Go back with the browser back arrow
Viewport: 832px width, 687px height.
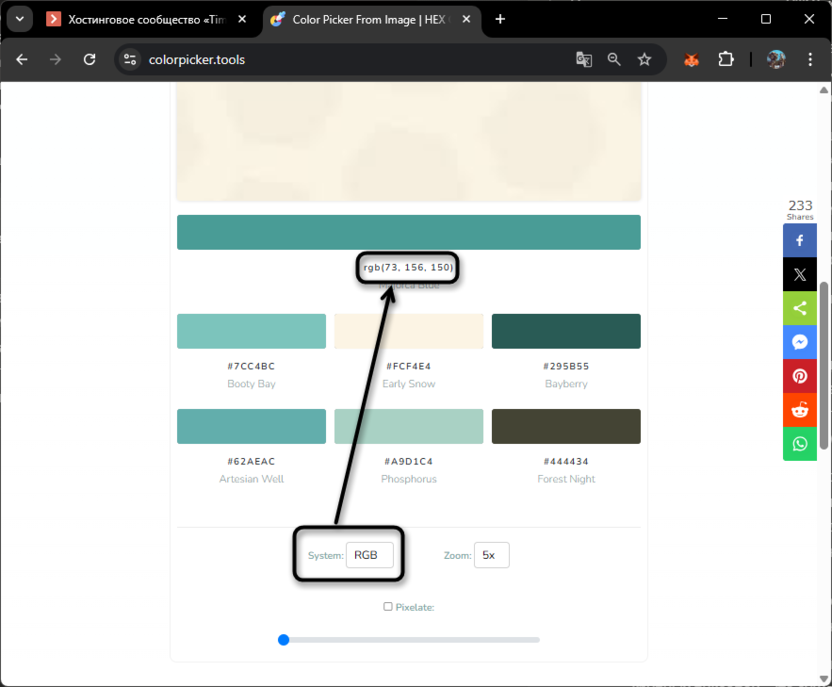pos(22,59)
